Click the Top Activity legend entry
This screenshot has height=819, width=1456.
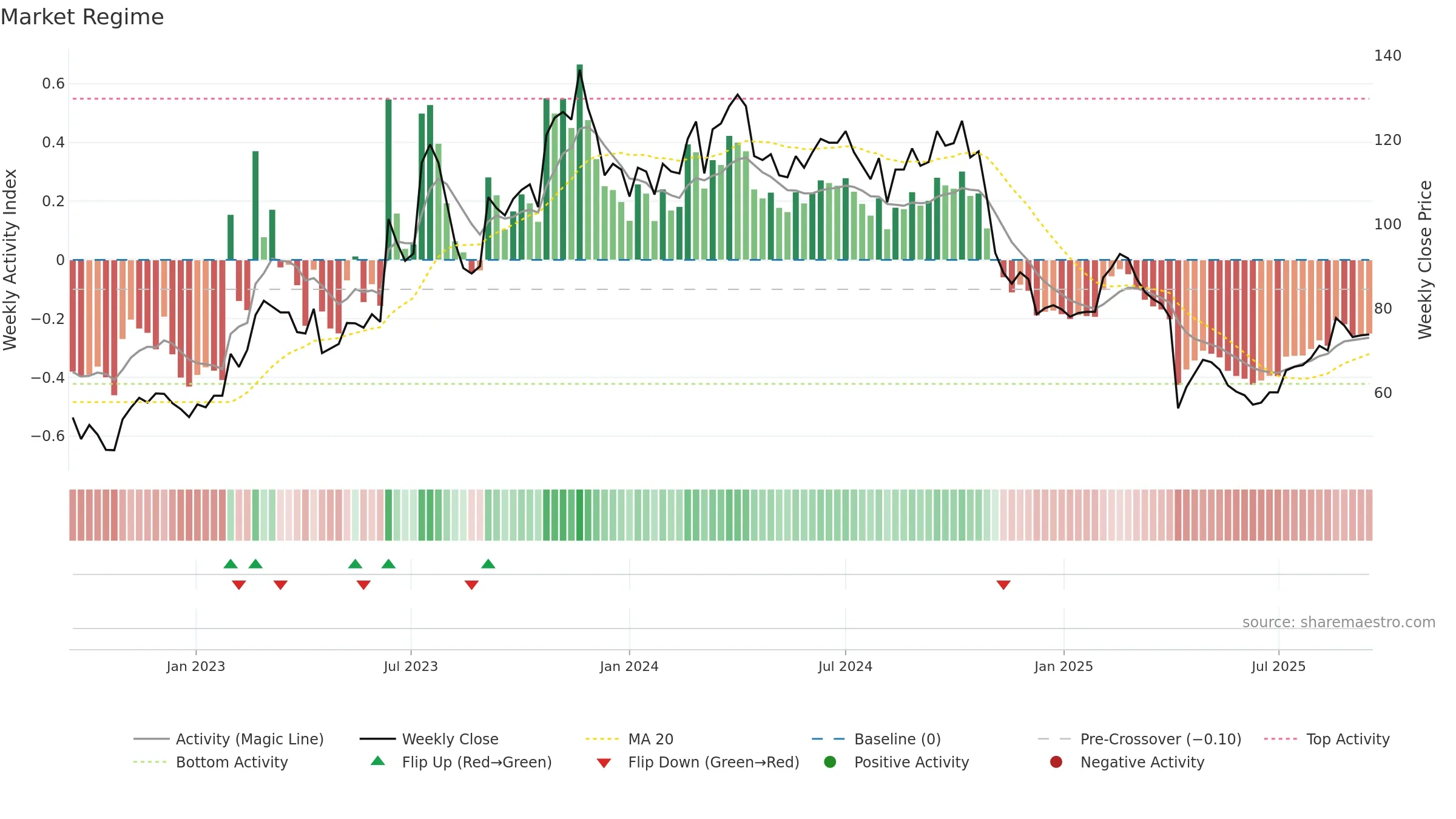pos(1327,739)
